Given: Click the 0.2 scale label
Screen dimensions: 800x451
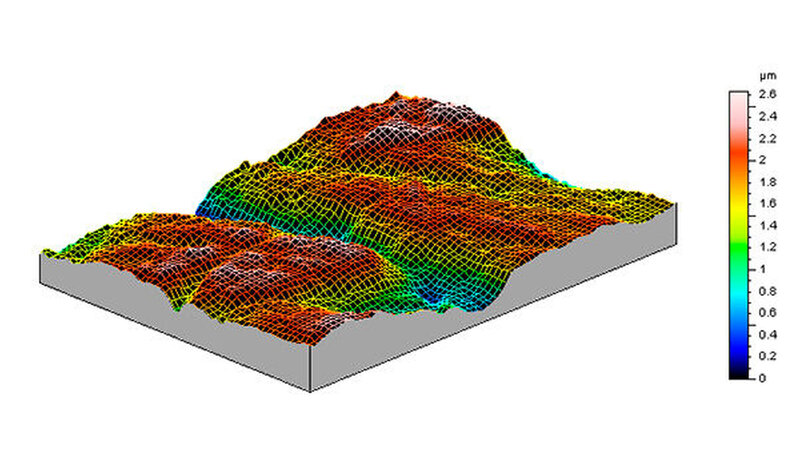Looking at the screenshot, I should [767, 356].
